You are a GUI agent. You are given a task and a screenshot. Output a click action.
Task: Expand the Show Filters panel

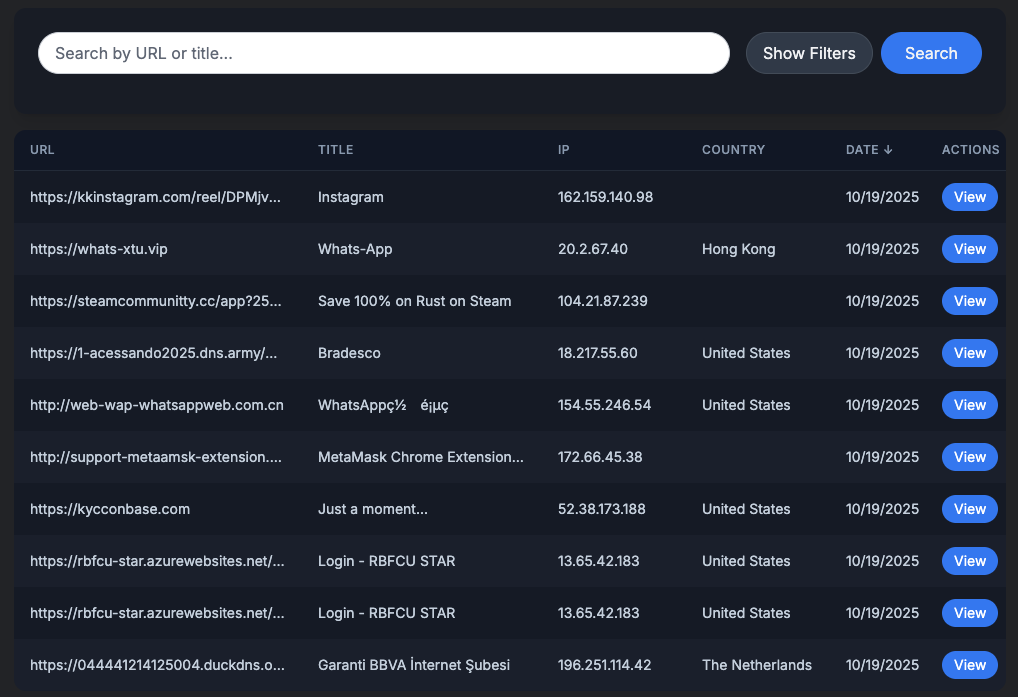coord(809,53)
